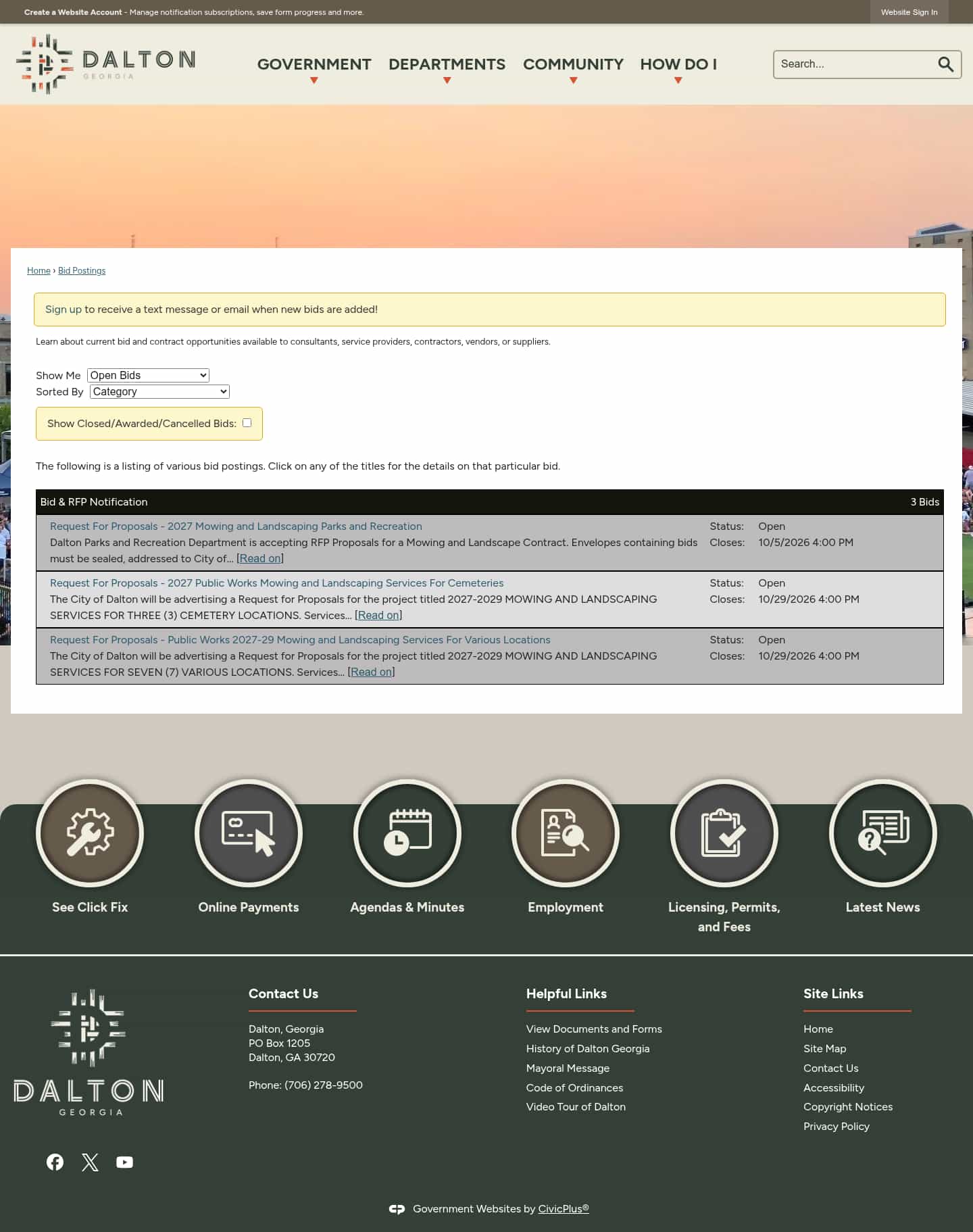Expand the How Do I menu

pyautogui.click(x=678, y=64)
